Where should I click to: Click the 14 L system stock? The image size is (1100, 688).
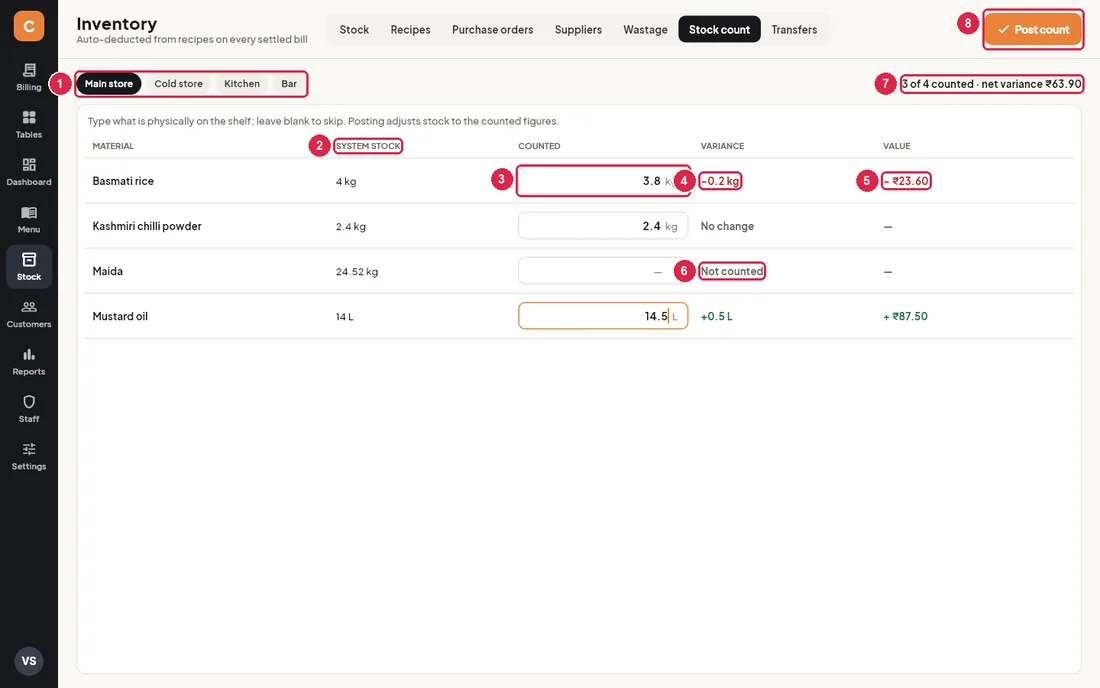click(x=344, y=317)
